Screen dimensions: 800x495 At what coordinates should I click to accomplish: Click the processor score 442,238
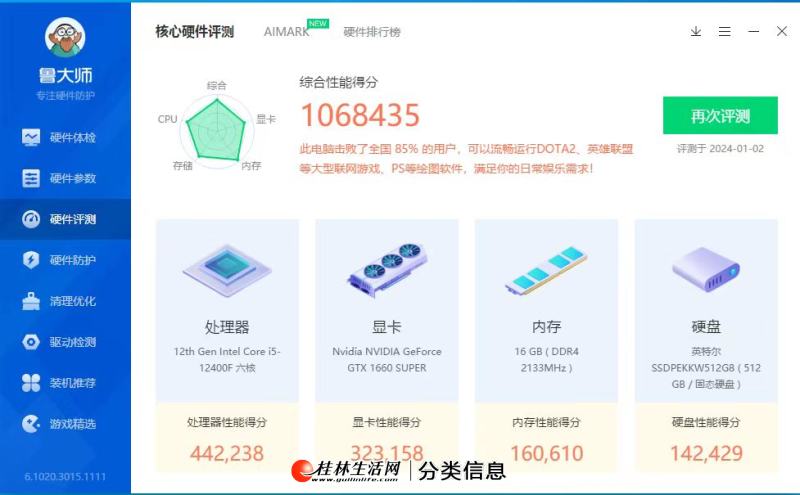click(x=227, y=453)
